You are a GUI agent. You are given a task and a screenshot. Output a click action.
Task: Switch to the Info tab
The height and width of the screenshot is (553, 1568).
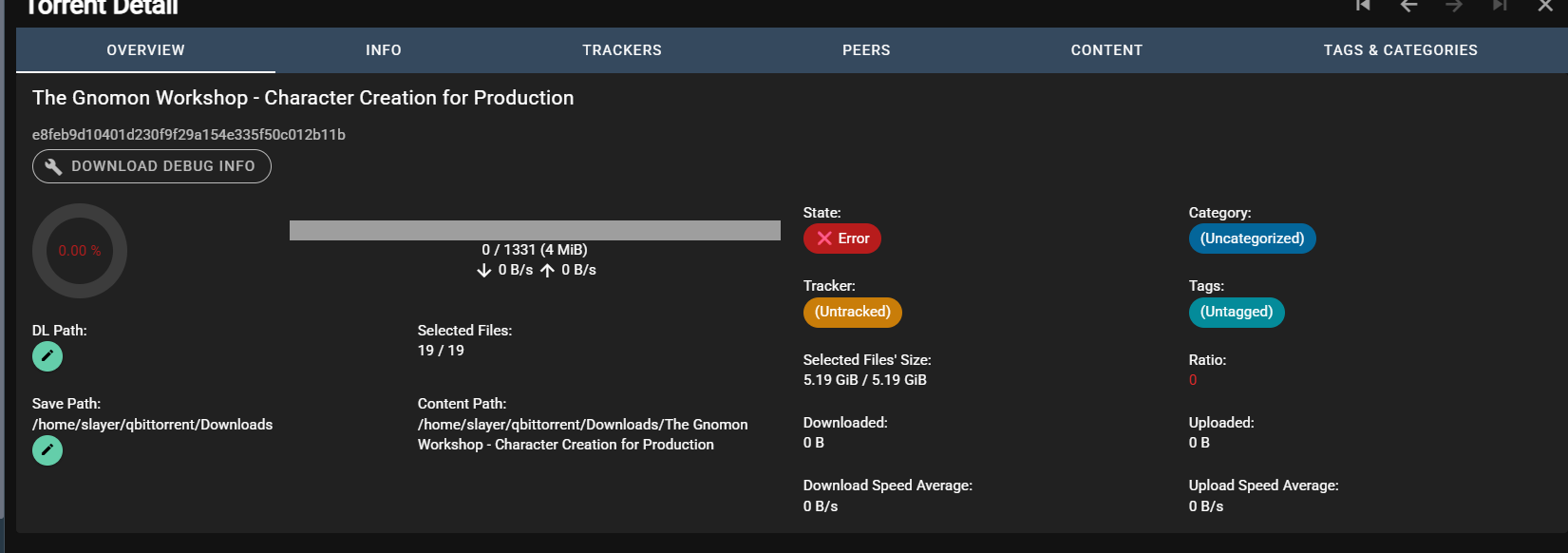tap(384, 50)
